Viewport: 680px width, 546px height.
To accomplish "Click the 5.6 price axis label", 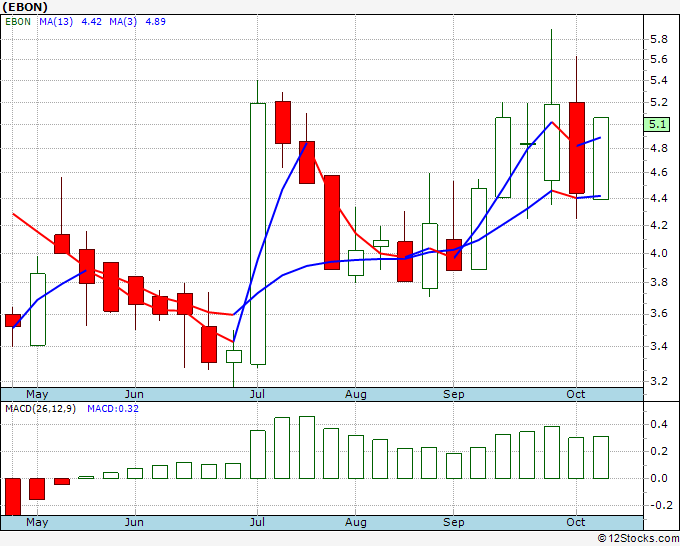I will (x=659, y=59).
